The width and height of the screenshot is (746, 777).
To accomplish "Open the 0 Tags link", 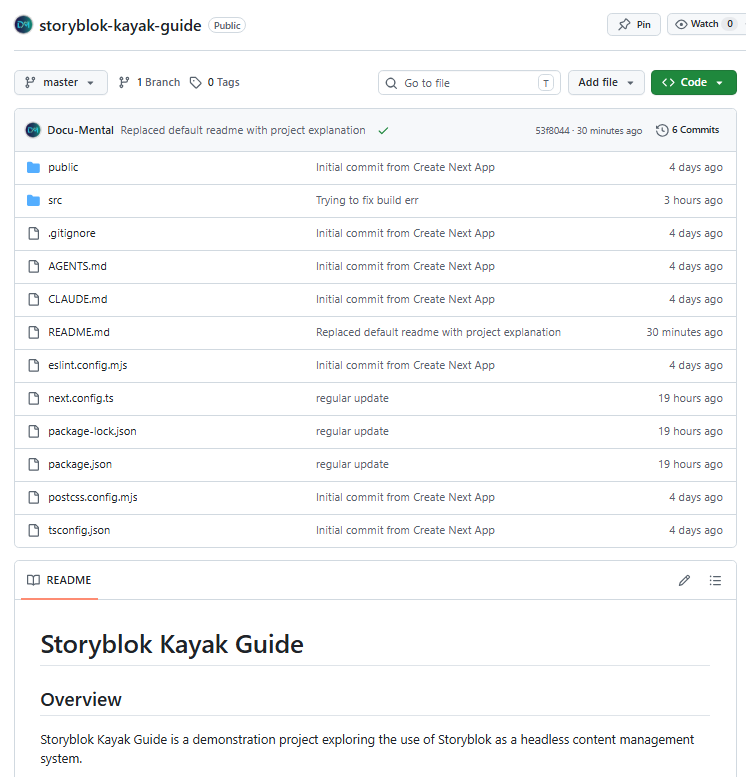I will (x=215, y=82).
